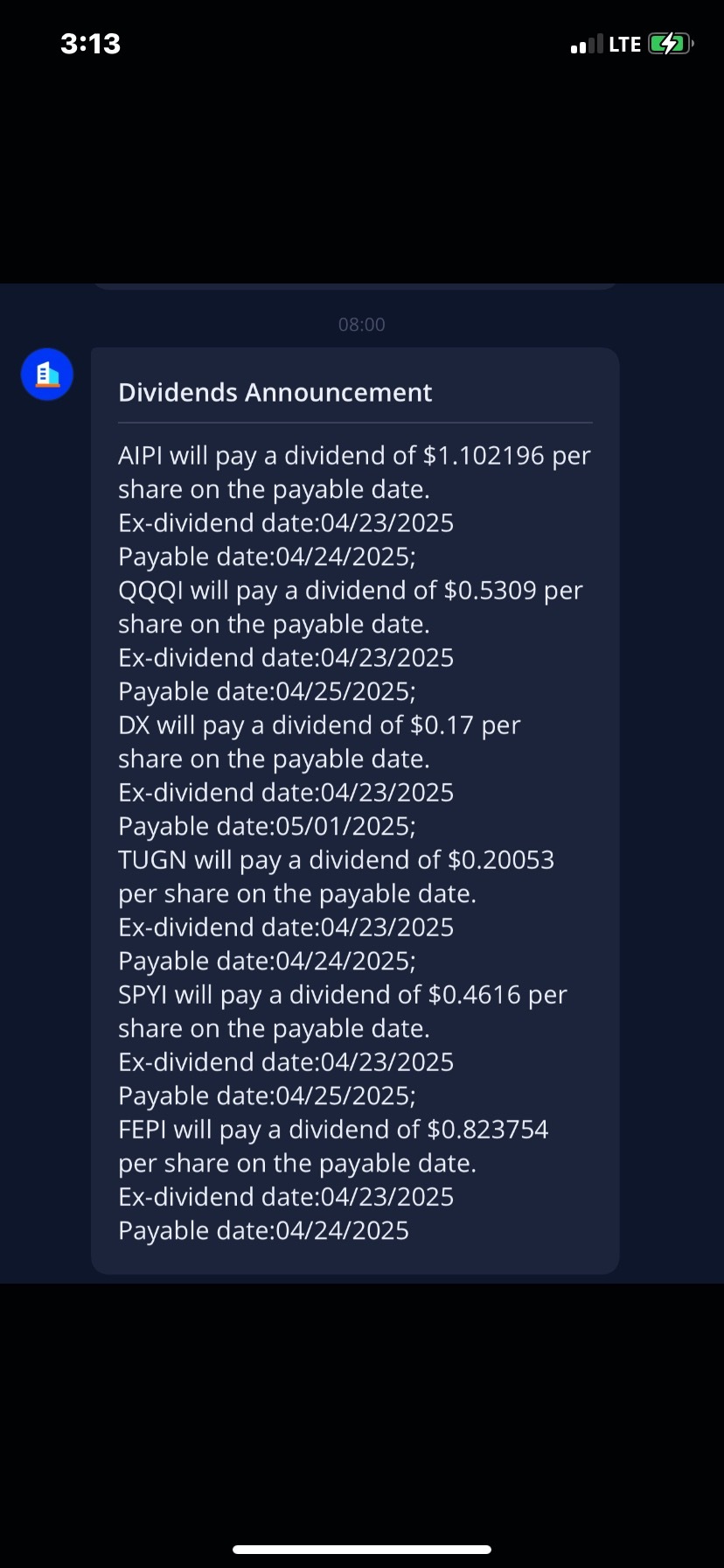This screenshot has height=1568, width=724.
Task: Tap the LTE network indicator
Action: [x=624, y=45]
